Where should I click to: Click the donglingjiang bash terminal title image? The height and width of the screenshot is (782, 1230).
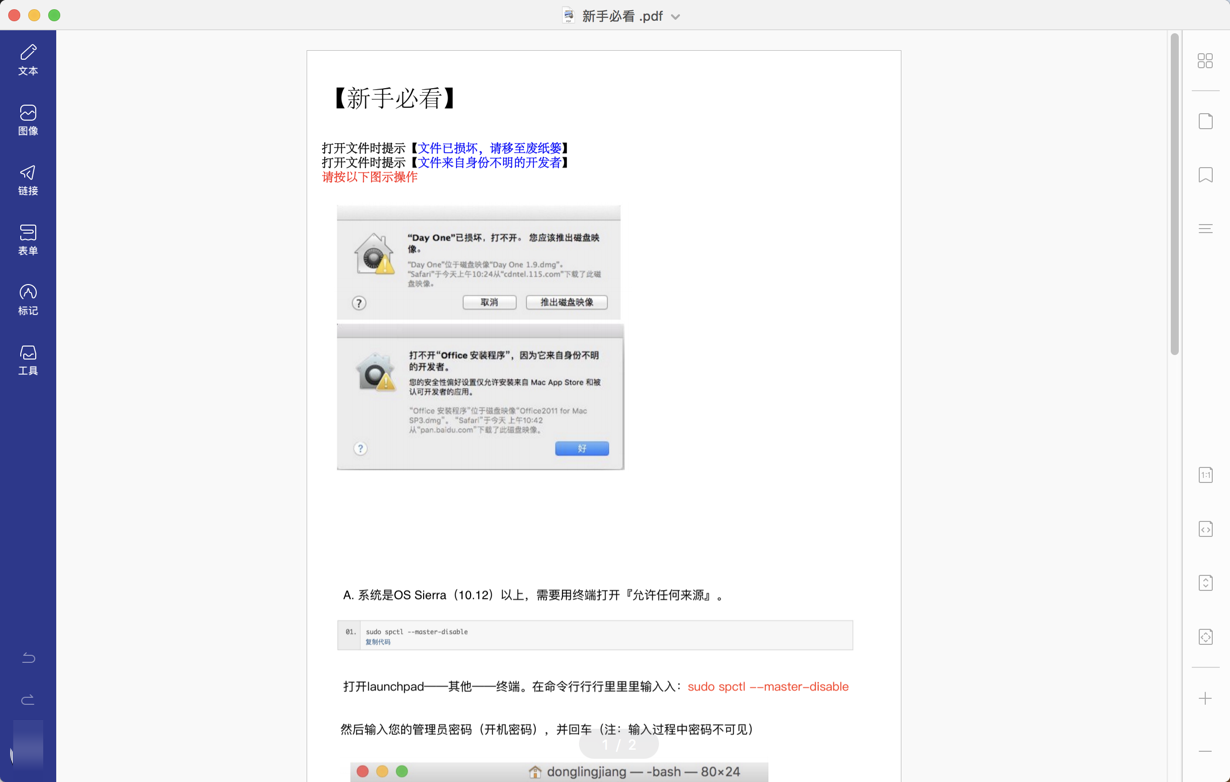[559, 772]
